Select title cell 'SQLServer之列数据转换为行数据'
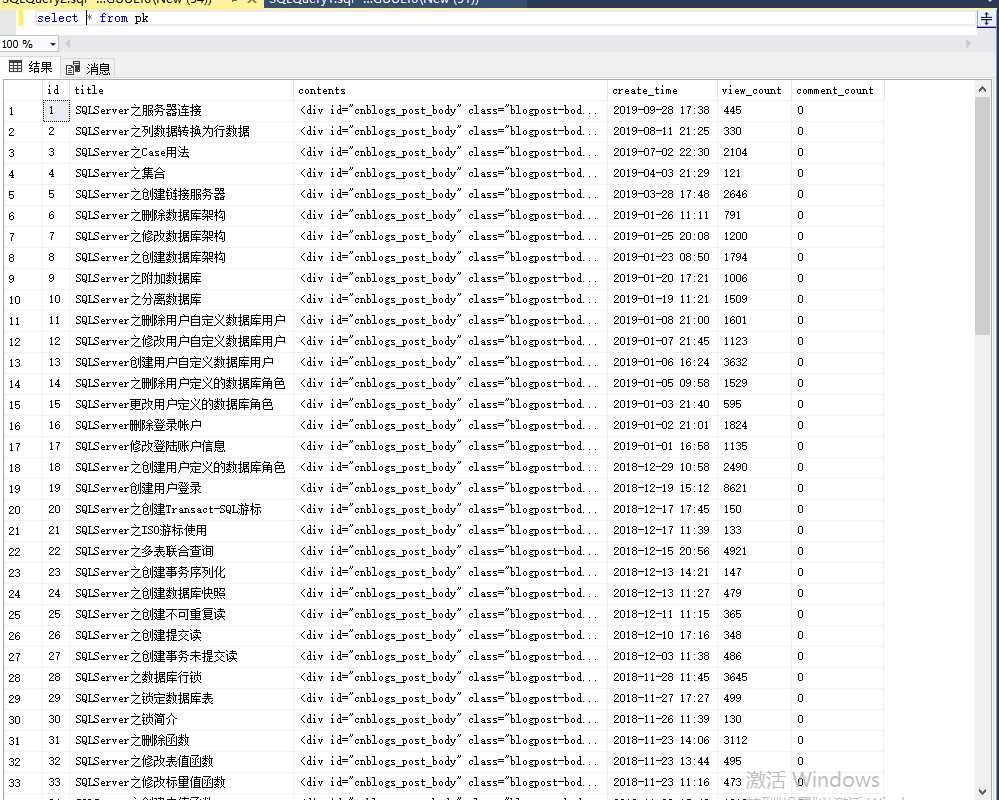The width and height of the screenshot is (999, 800). [182, 131]
